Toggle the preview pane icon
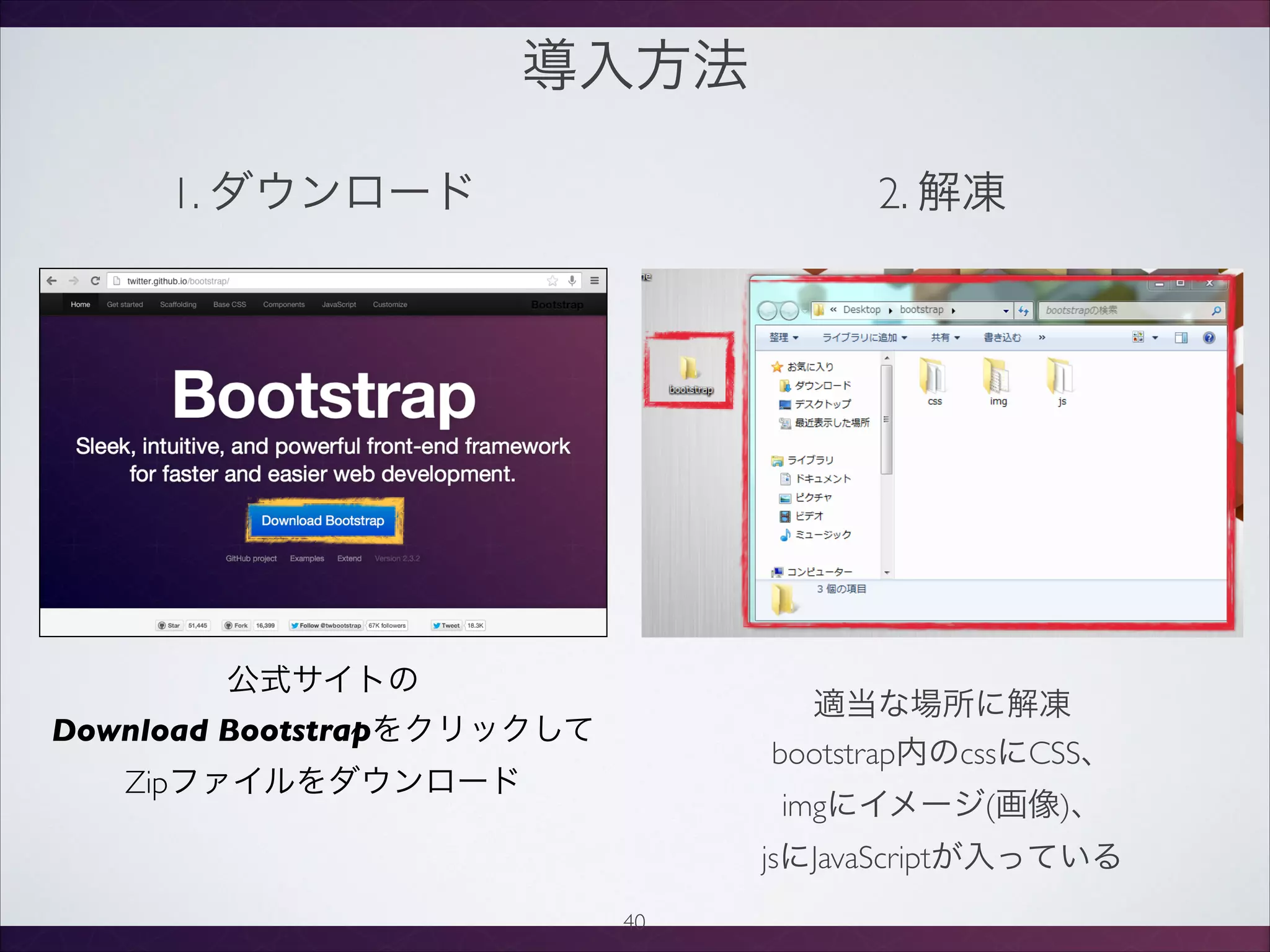Image resolution: width=1270 pixels, height=952 pixels. pyautogui.click(x=1181, y=338)
